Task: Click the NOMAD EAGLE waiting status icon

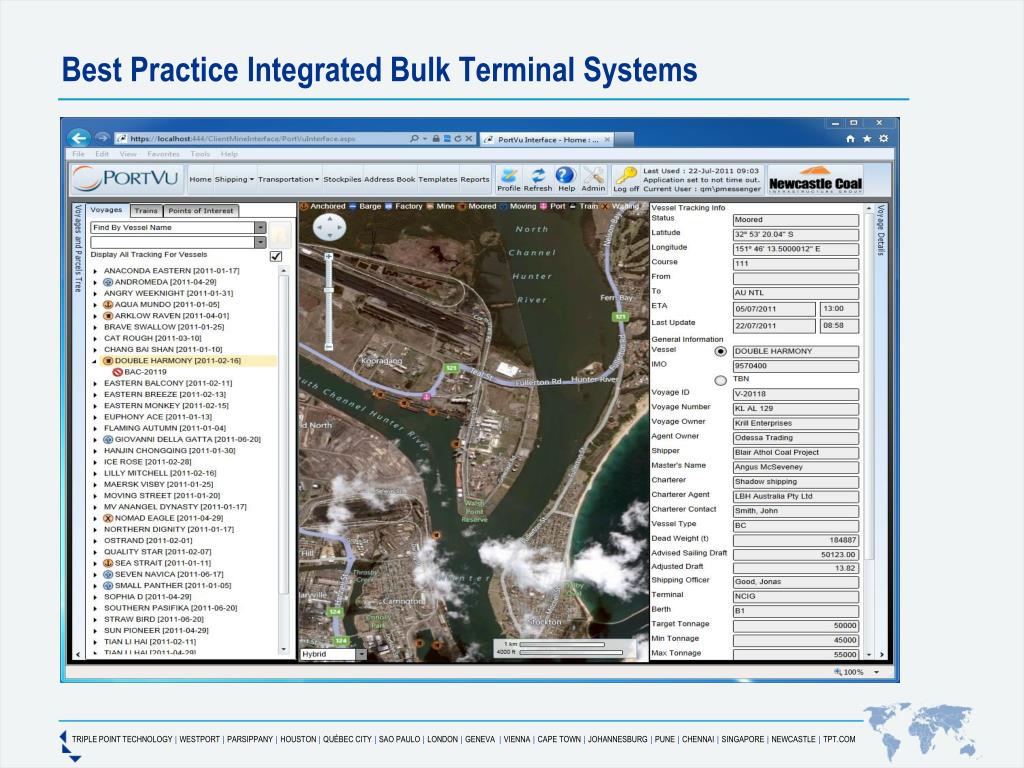Action: tap(108, 518)
